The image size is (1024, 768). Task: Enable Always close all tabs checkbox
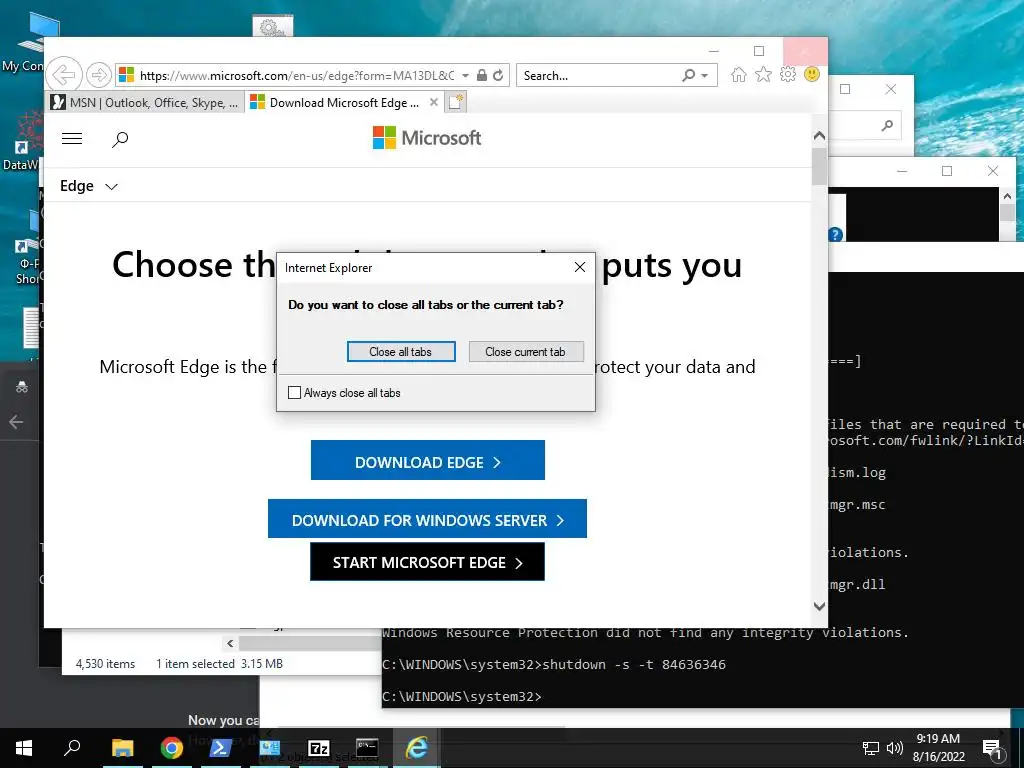295,392
